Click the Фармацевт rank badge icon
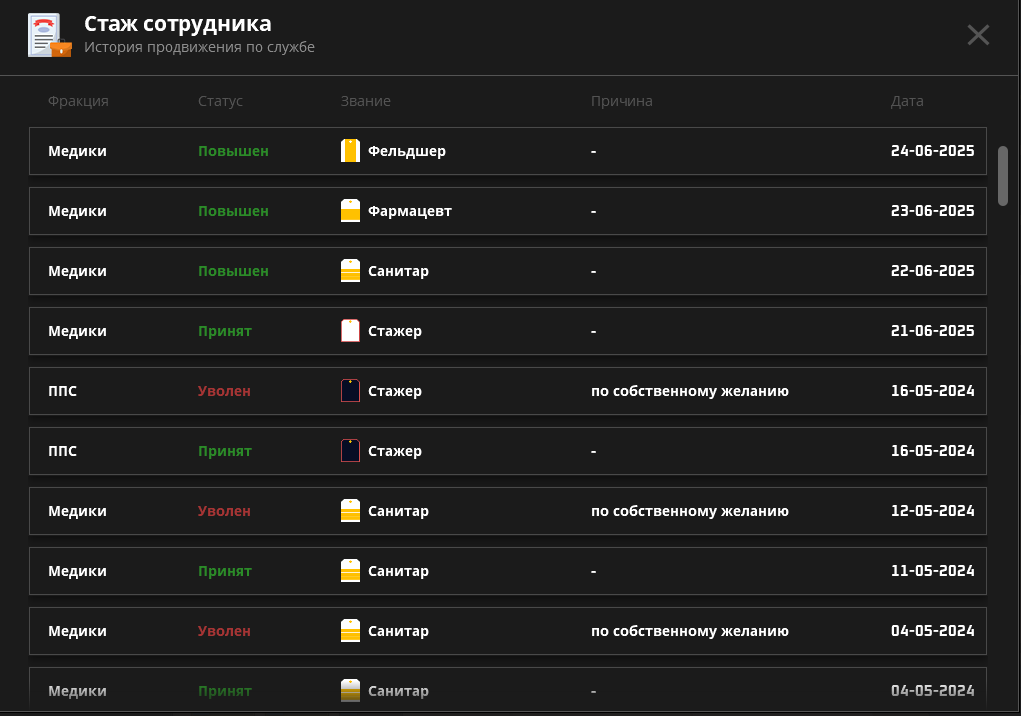This screenshot has height=716, width=1021. (x=350, y=211)
